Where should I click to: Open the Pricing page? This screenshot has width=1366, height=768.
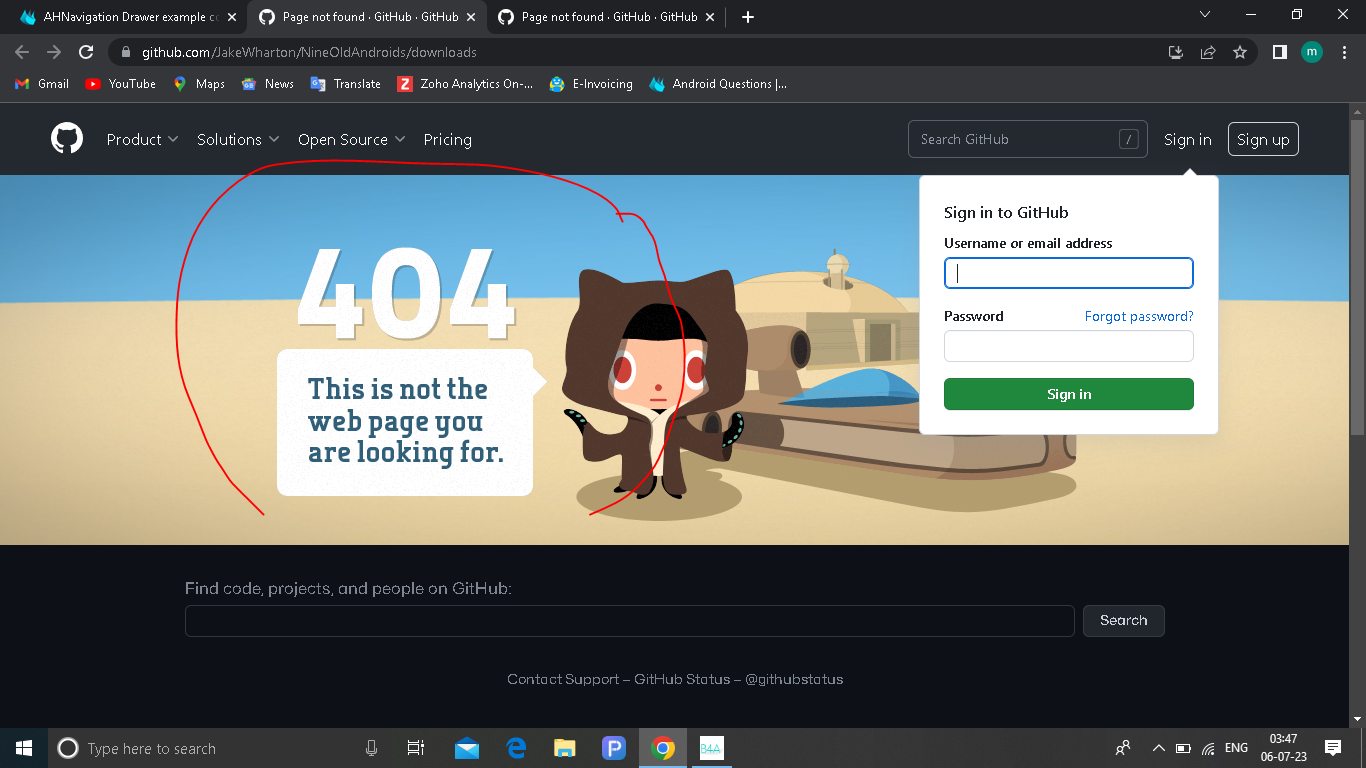tap(447, 140)
